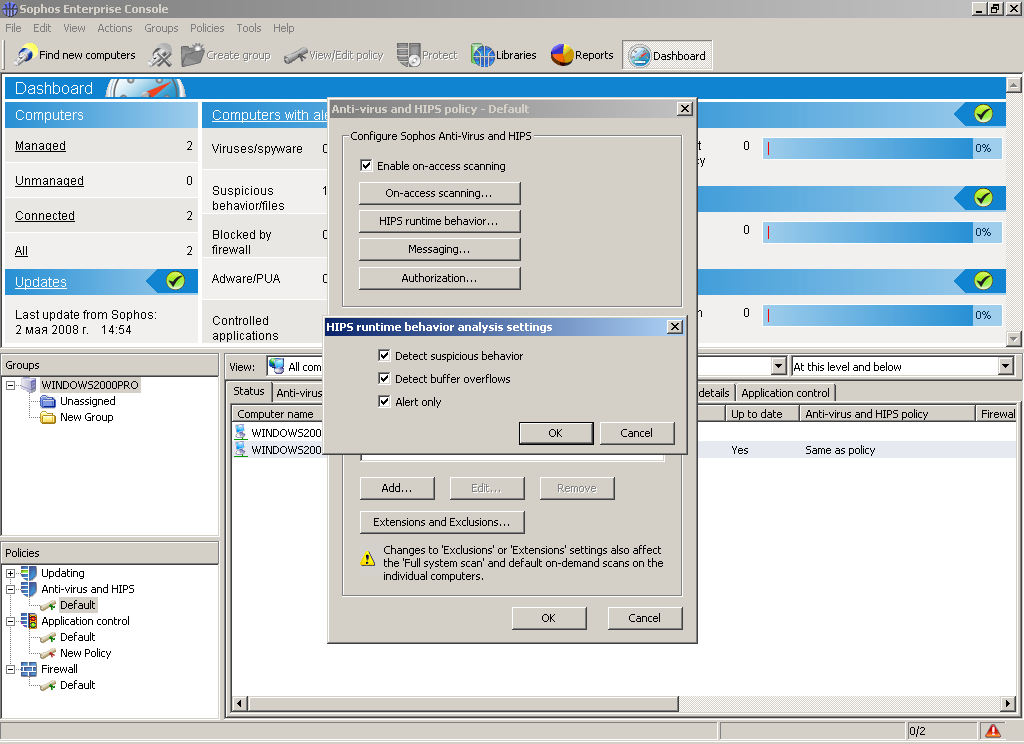This screenshot has height=744, width=1024.
Task: Open the Policies menu
Action: [x=207, y=28]
